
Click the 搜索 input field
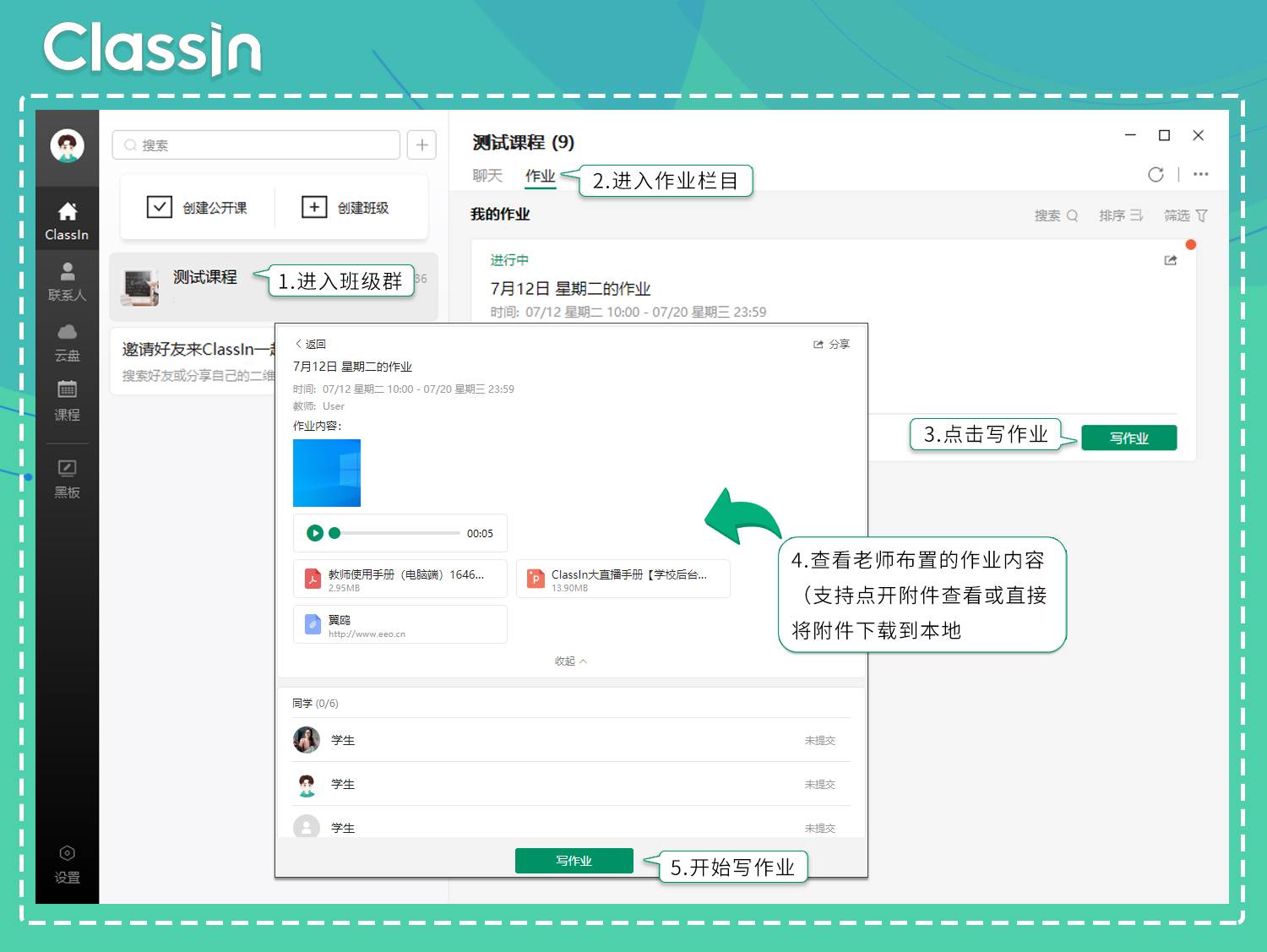[x=256, y=145]
